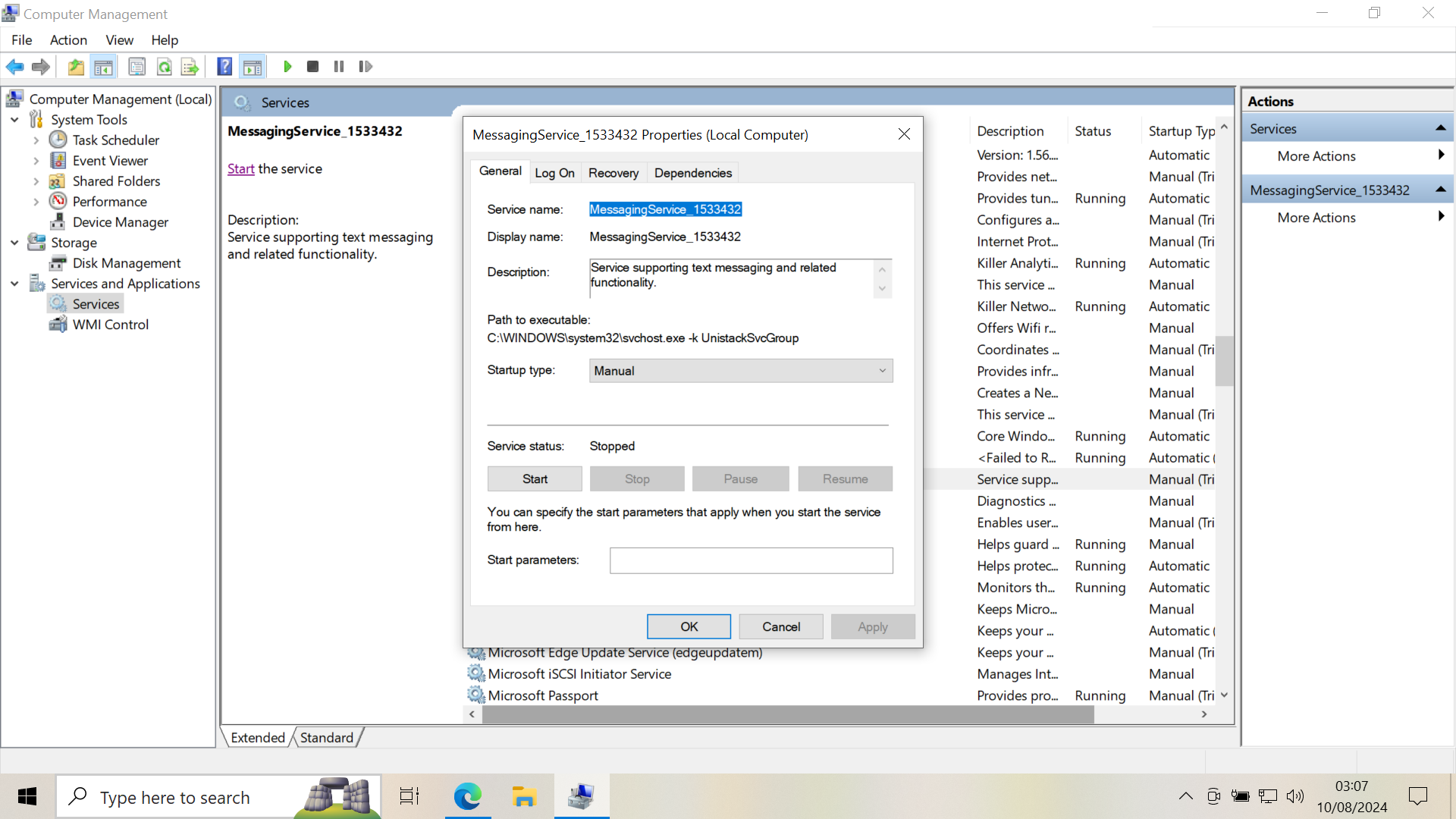1456x819 pixels.
Task: Click the Pause Service toolbar icon
Action: (339, 67)
